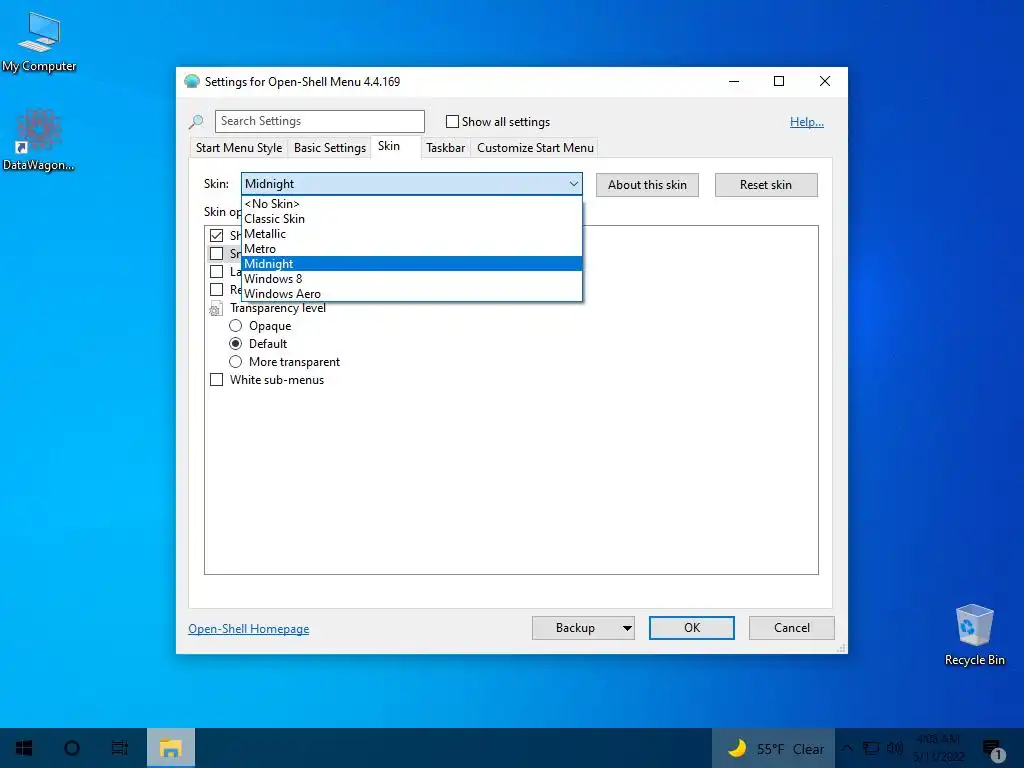The width and height of the screenshot is (1024, 768).
Task: Click the Transparency level gear icon
Action: coord(216,309)
